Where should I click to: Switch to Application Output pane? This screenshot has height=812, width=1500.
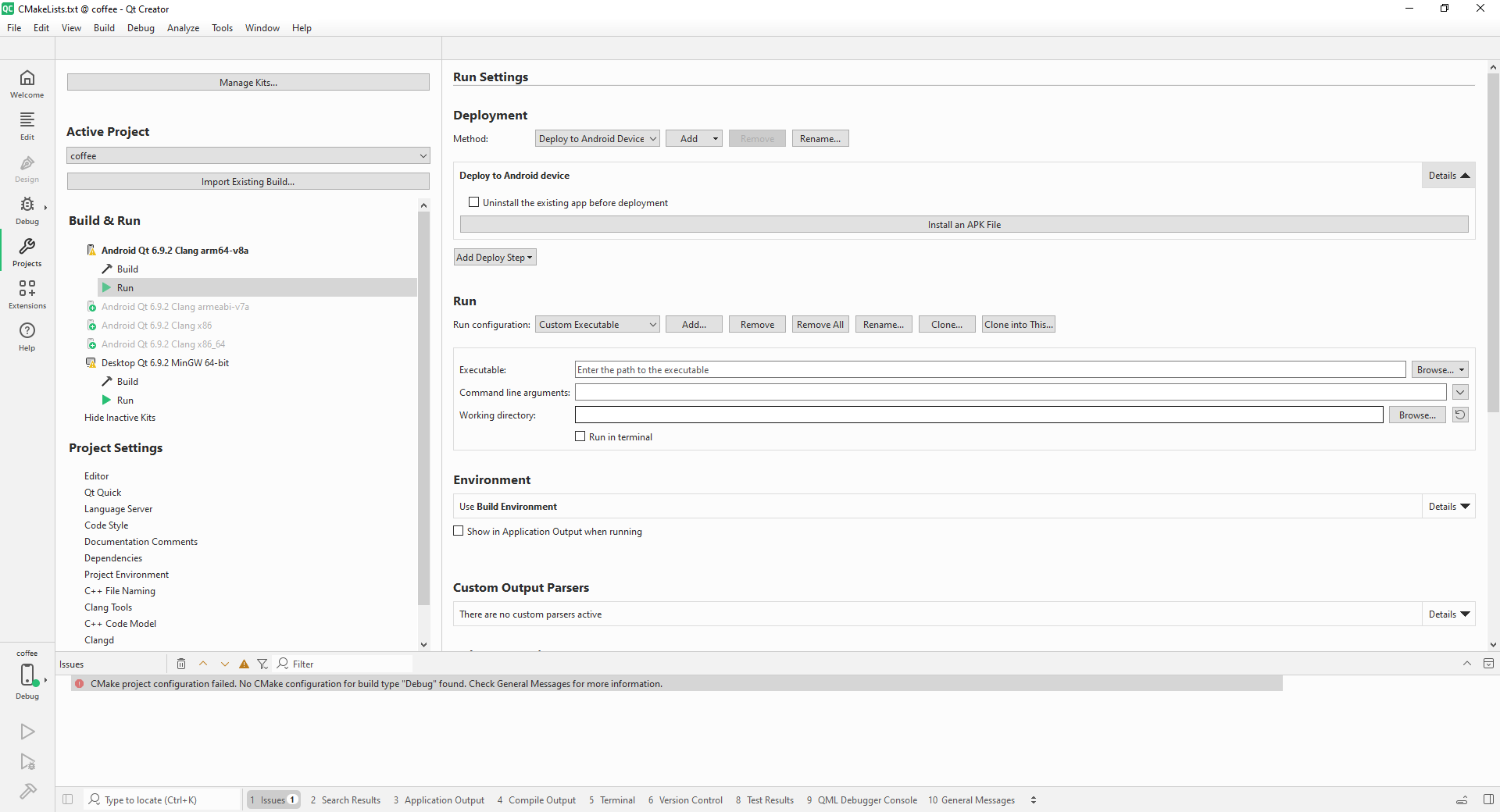click(438, 800)
